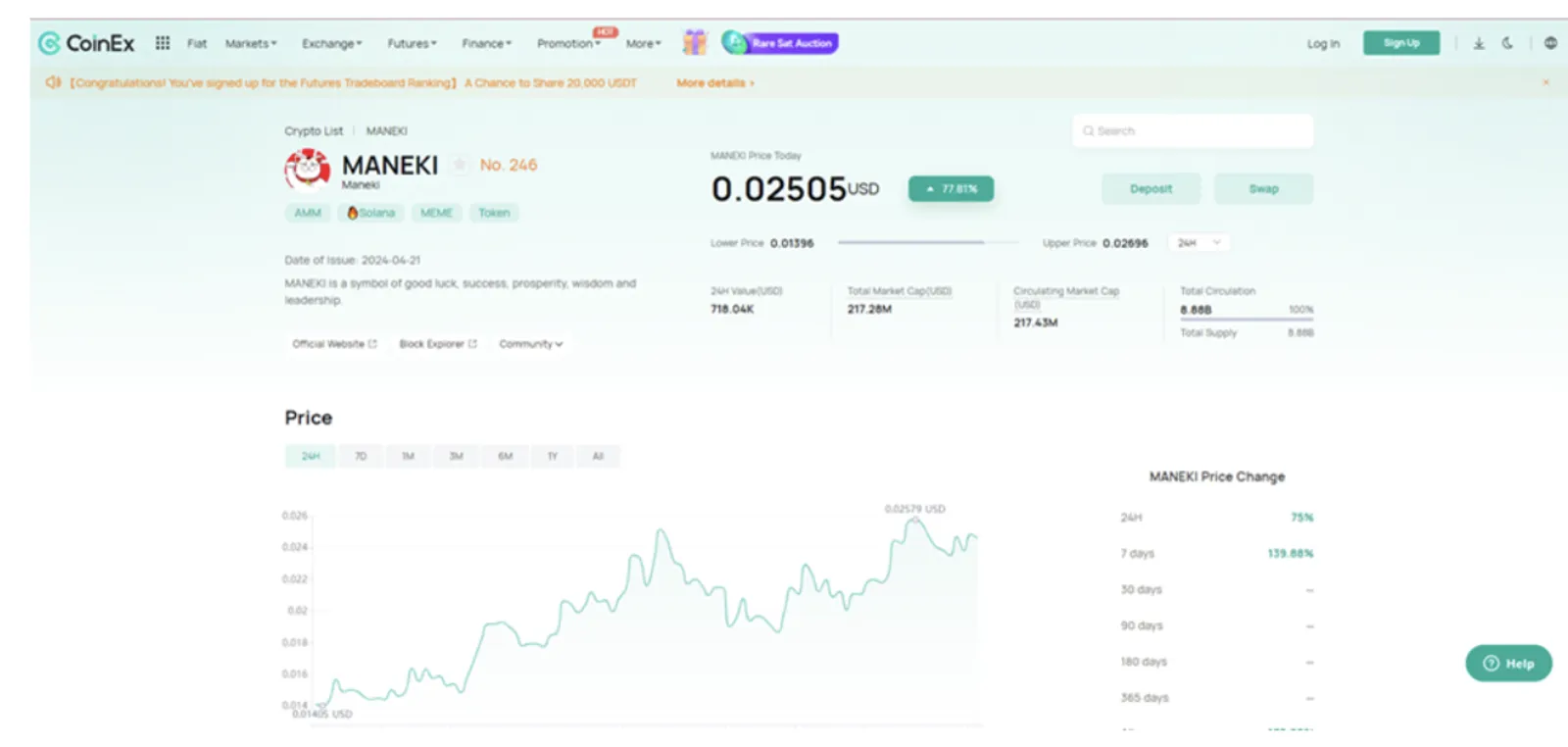Select the 7D chart tab
This screenshot has width=1568, height=747.
point(361,456)
